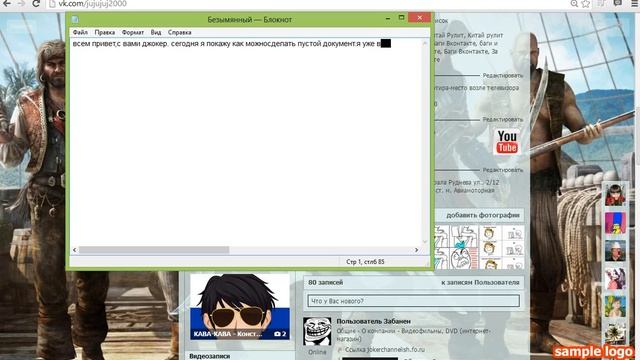Open Chrome's hamburger menu
This screenshot has width=640, height=360.
[x=634, y=3]
